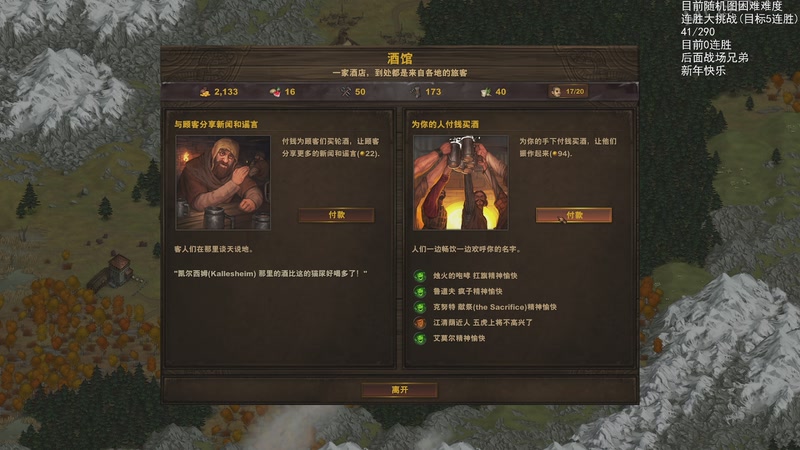
Task: Click green mood icon beside 鲁道夫 疯子
Action: click(x=420, y=291)
